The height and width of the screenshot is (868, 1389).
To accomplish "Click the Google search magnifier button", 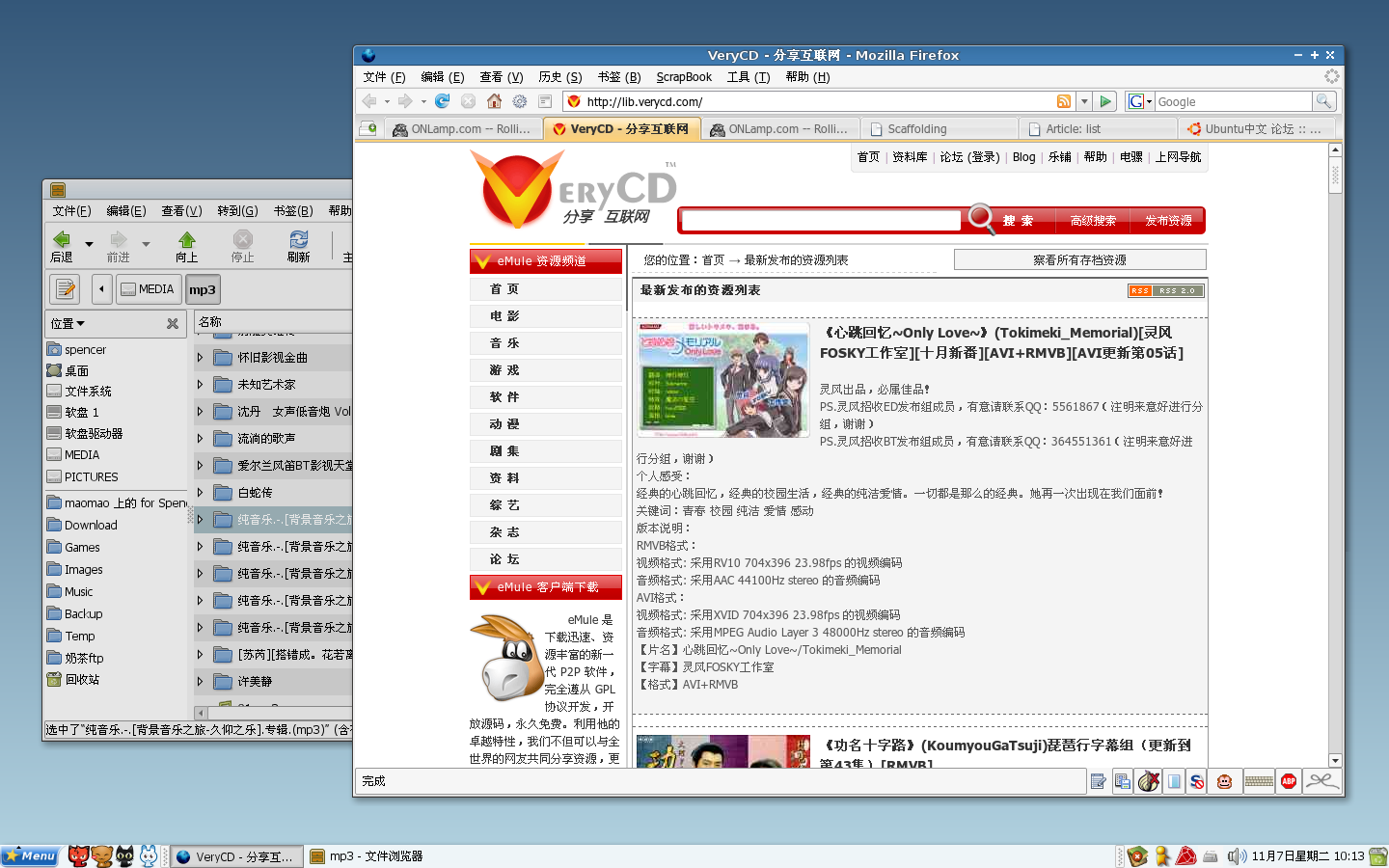I will (x=1324, y=101).
